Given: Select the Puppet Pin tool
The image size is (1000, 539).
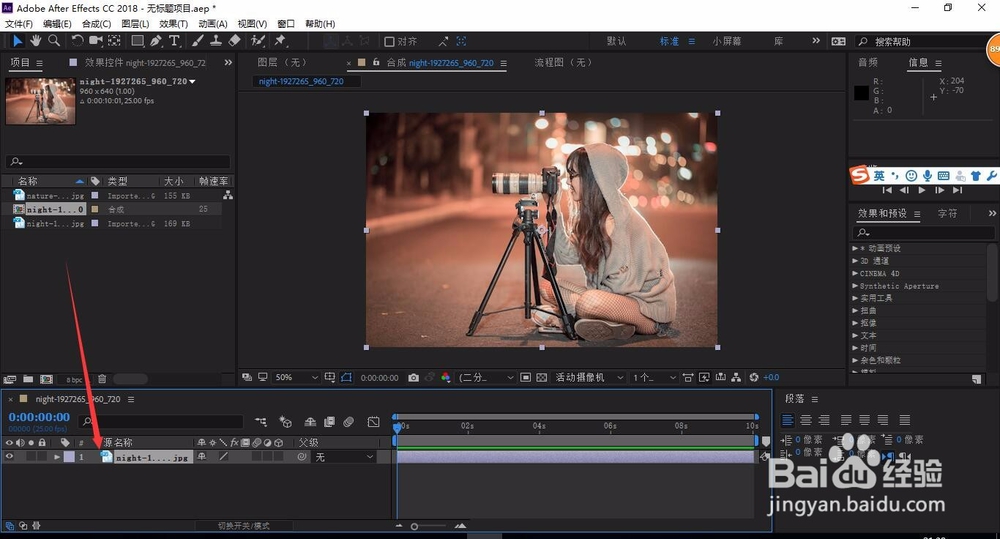Looking at the screenshot, I should (280, 41).
